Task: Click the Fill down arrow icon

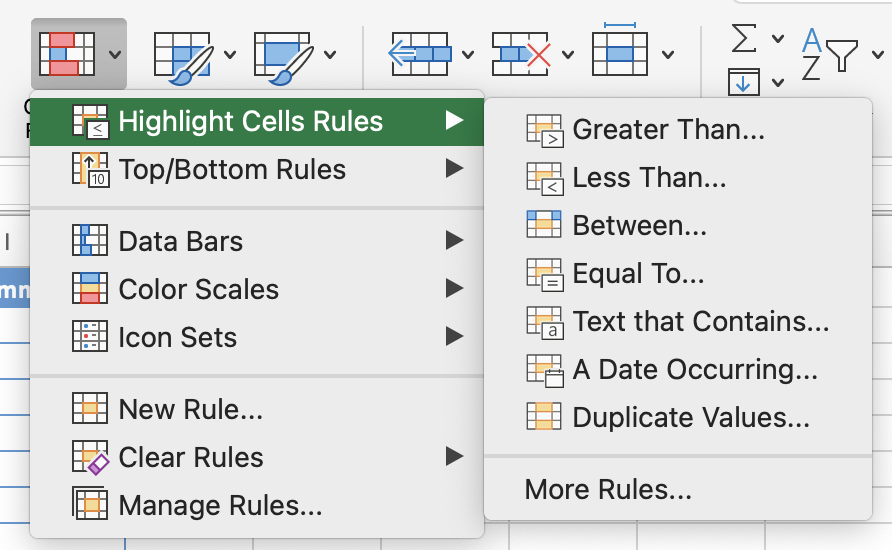Action: 743,82
